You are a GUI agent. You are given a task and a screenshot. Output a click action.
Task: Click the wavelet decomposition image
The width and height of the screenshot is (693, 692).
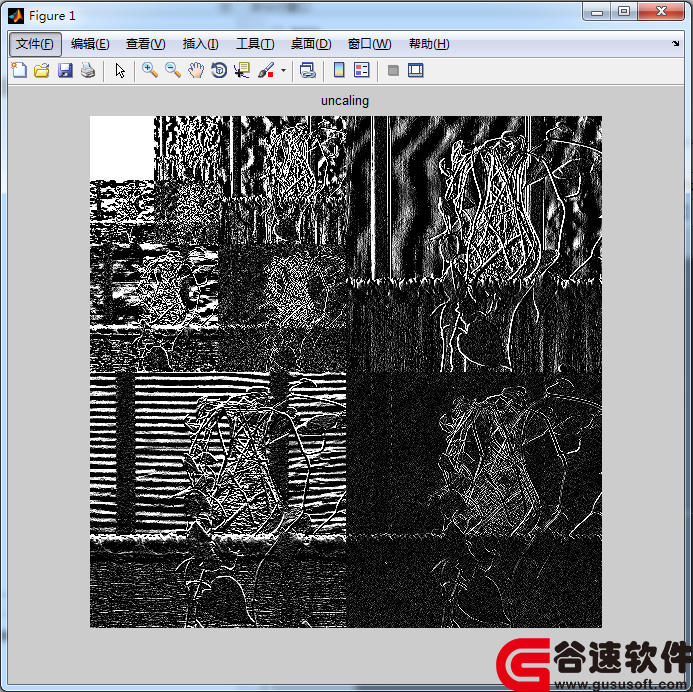coord(346,372)
